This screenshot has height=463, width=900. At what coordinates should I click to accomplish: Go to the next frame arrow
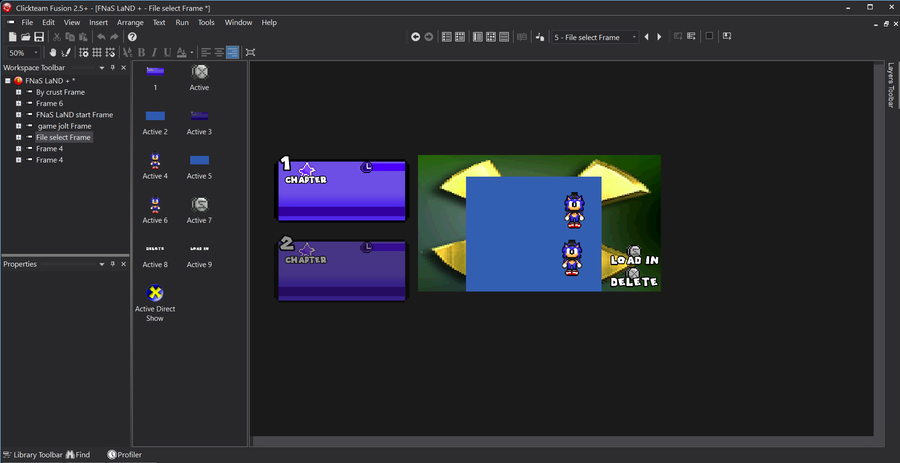[x=659, y=37]
